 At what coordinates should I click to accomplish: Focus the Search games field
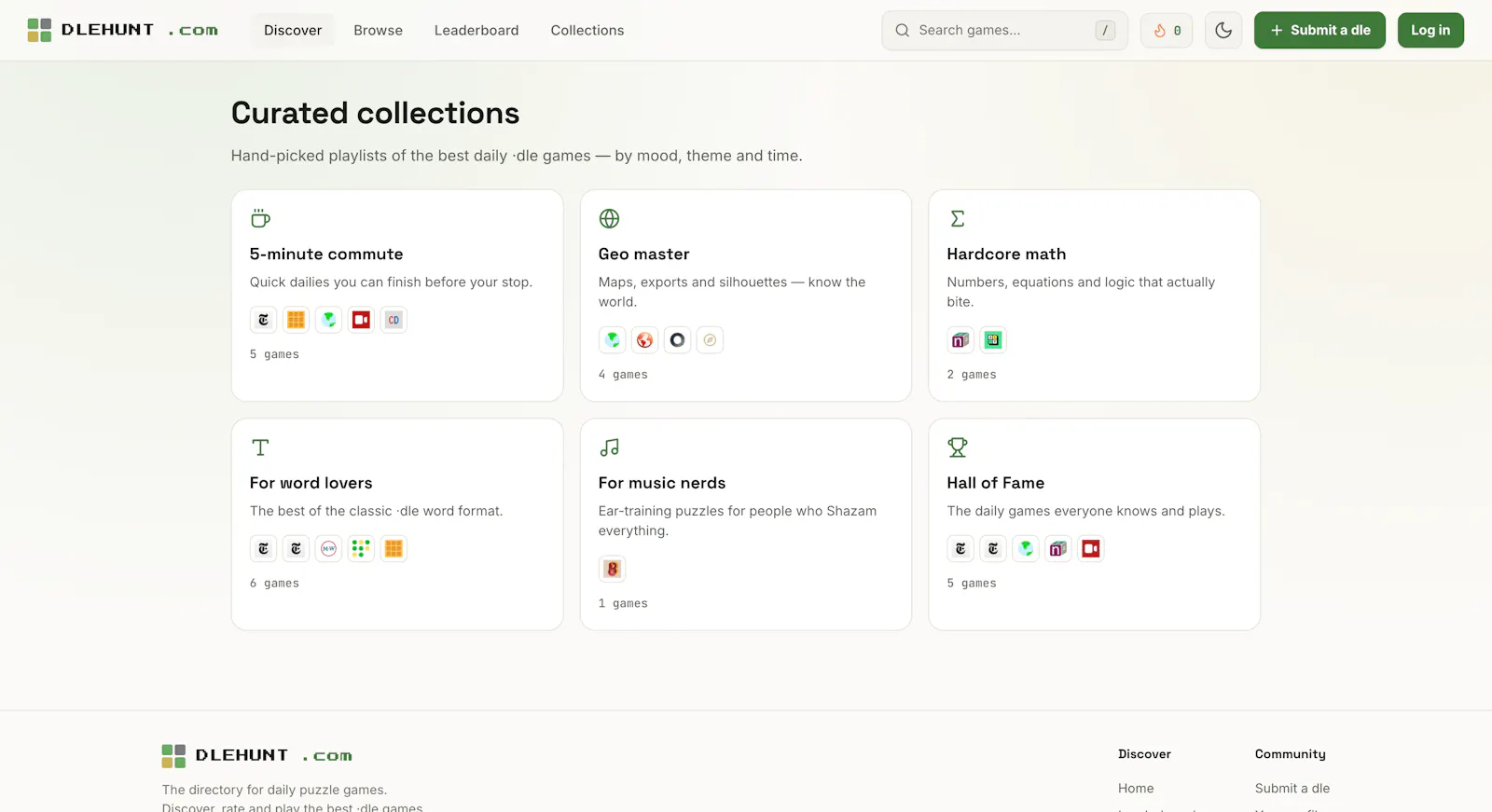[x=1004, y=31]
